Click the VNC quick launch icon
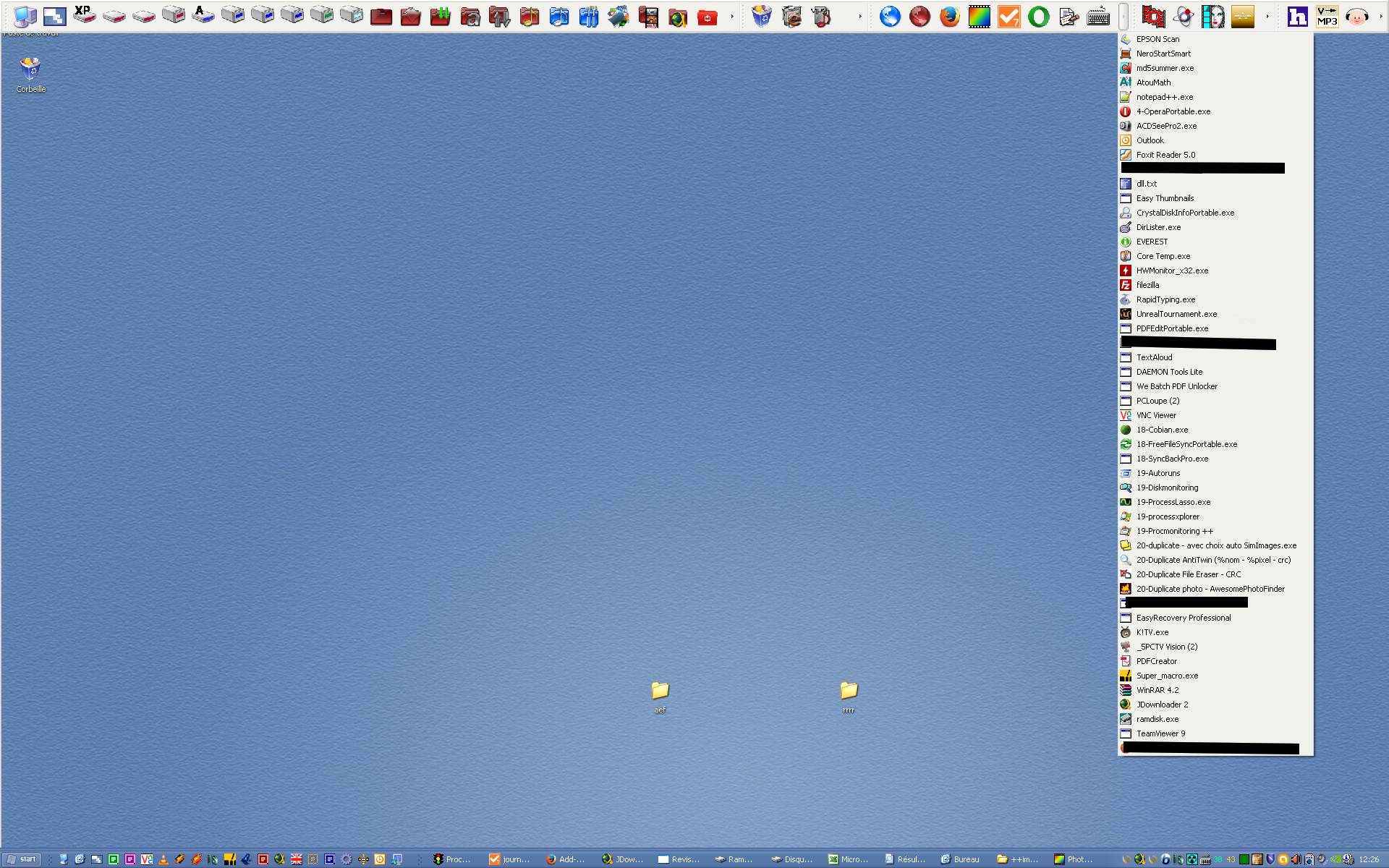 [x=147, y=859]
